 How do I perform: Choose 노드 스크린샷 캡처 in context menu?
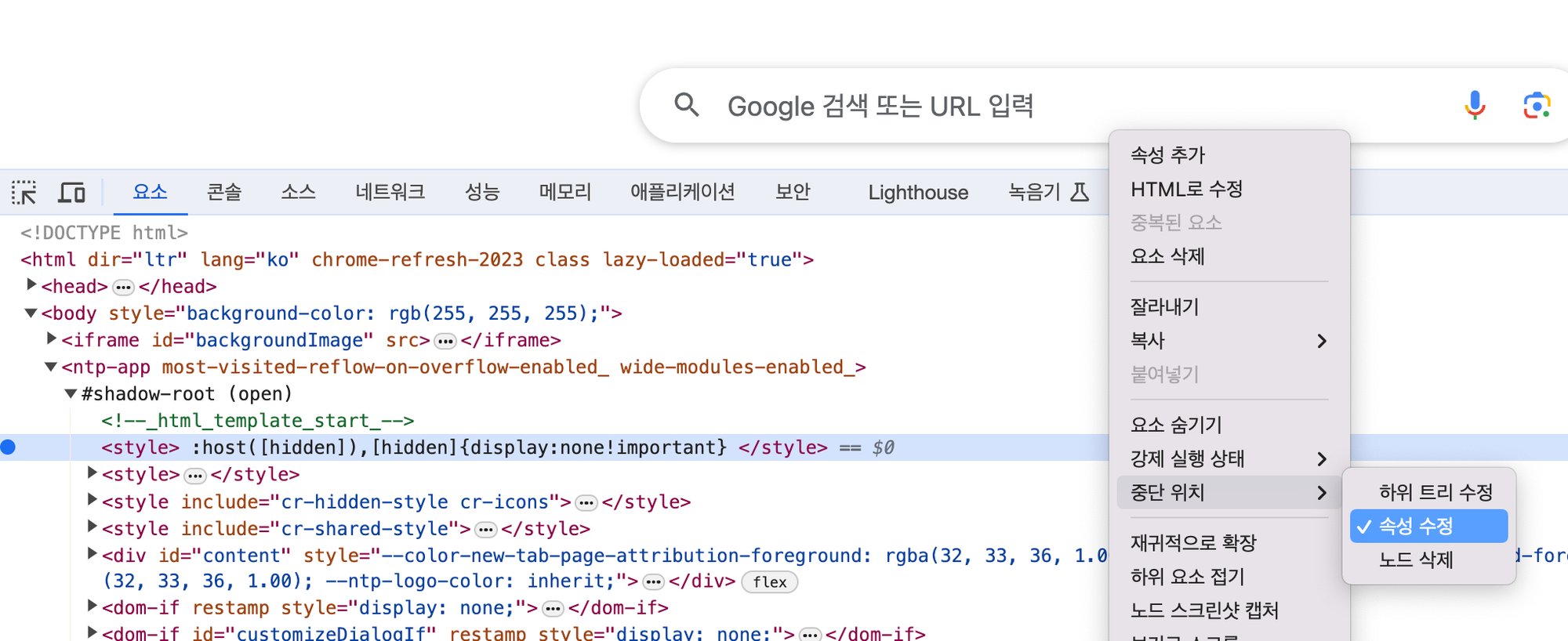point(1229,610)
